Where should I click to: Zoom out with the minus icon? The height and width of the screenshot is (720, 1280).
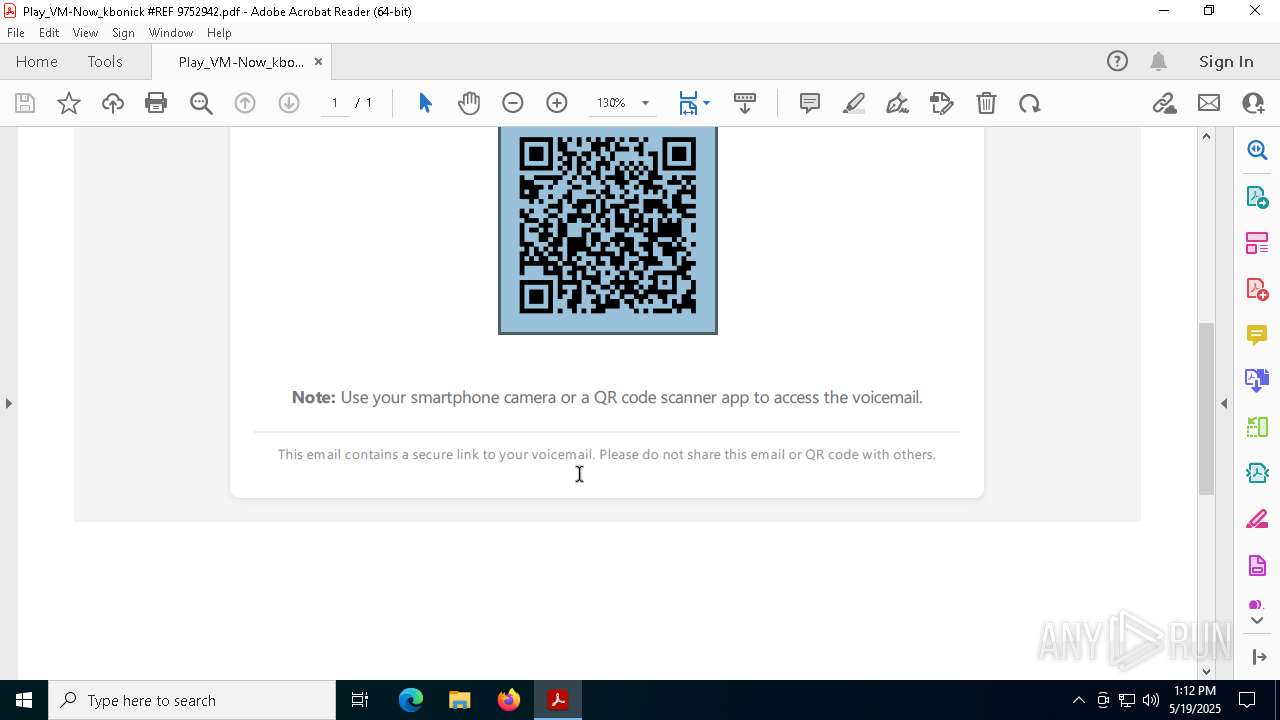(x=513, y=103)
